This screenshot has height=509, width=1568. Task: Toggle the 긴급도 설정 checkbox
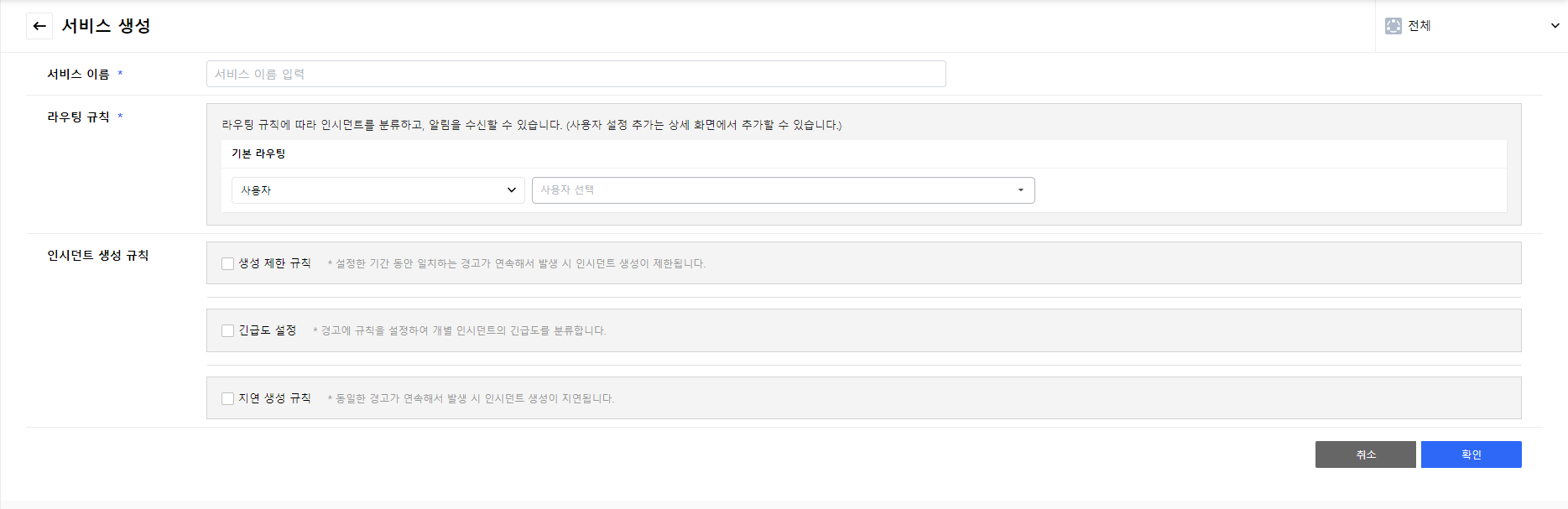coord(227,330)
